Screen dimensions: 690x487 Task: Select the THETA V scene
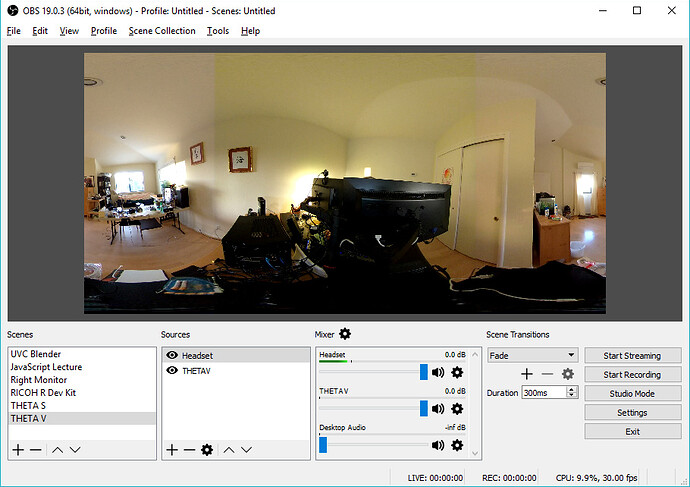(x=82, y=418)
